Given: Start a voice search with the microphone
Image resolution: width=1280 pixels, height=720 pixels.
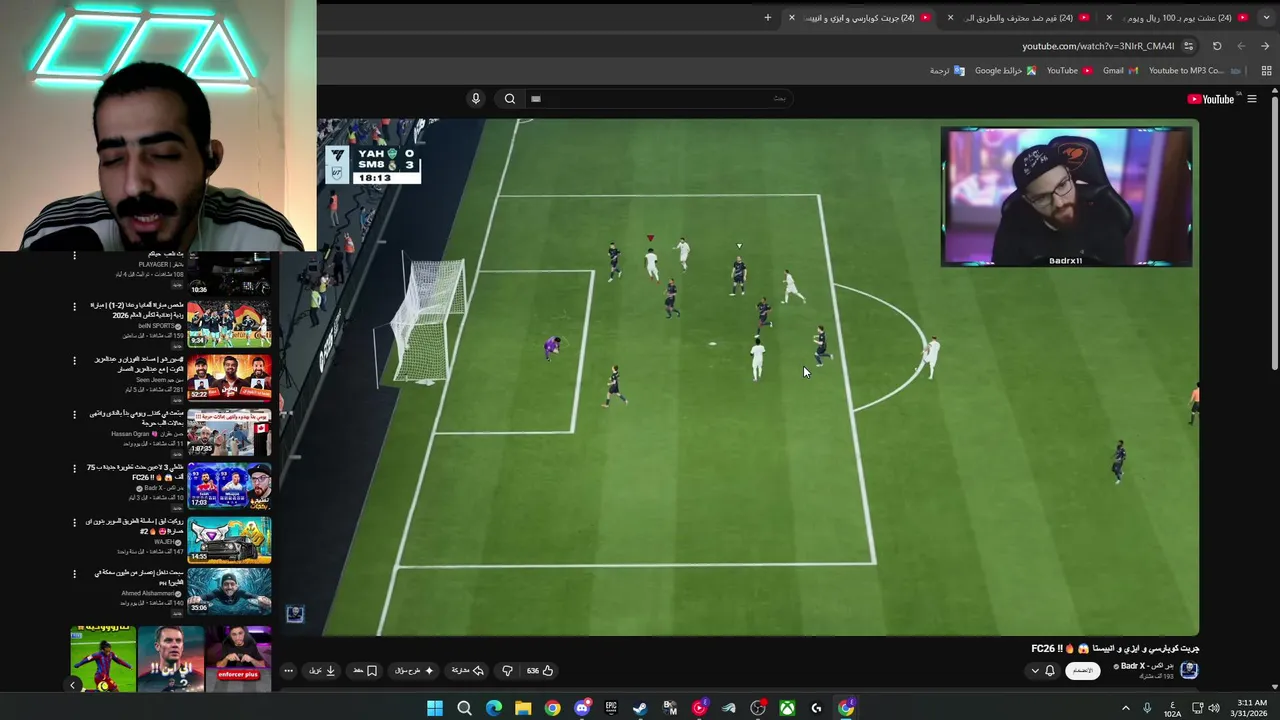Looking at the screenshot, I should 476,98.
